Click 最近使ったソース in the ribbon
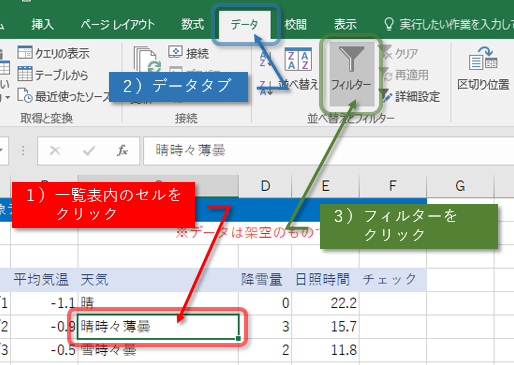The image size is (514, 365). point(63,97)
